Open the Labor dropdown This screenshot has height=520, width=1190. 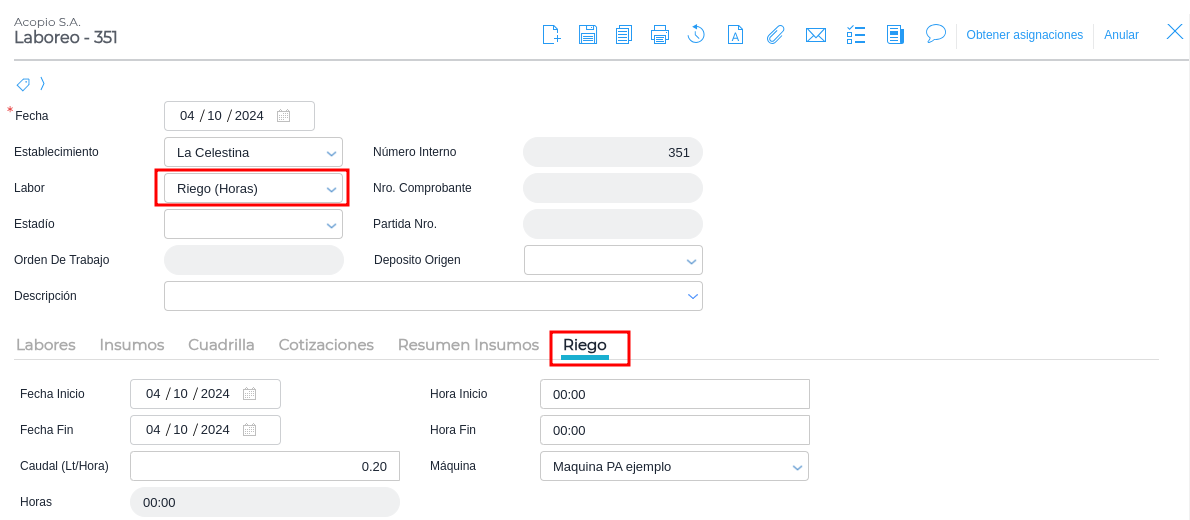pyautogui.click(x=331, y=189)
